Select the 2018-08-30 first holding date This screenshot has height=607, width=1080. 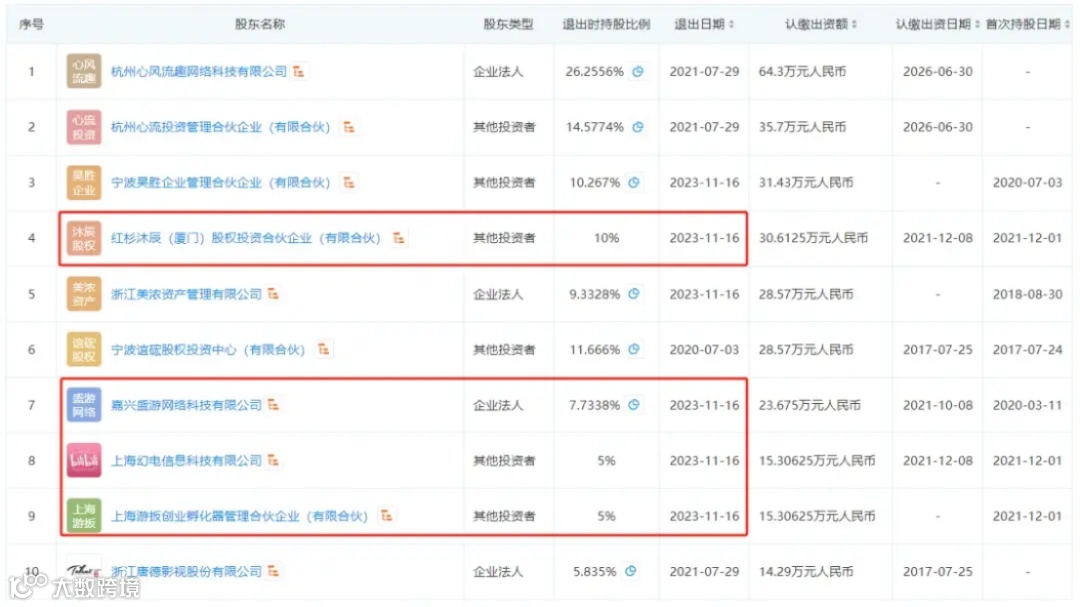[1028, 294]
